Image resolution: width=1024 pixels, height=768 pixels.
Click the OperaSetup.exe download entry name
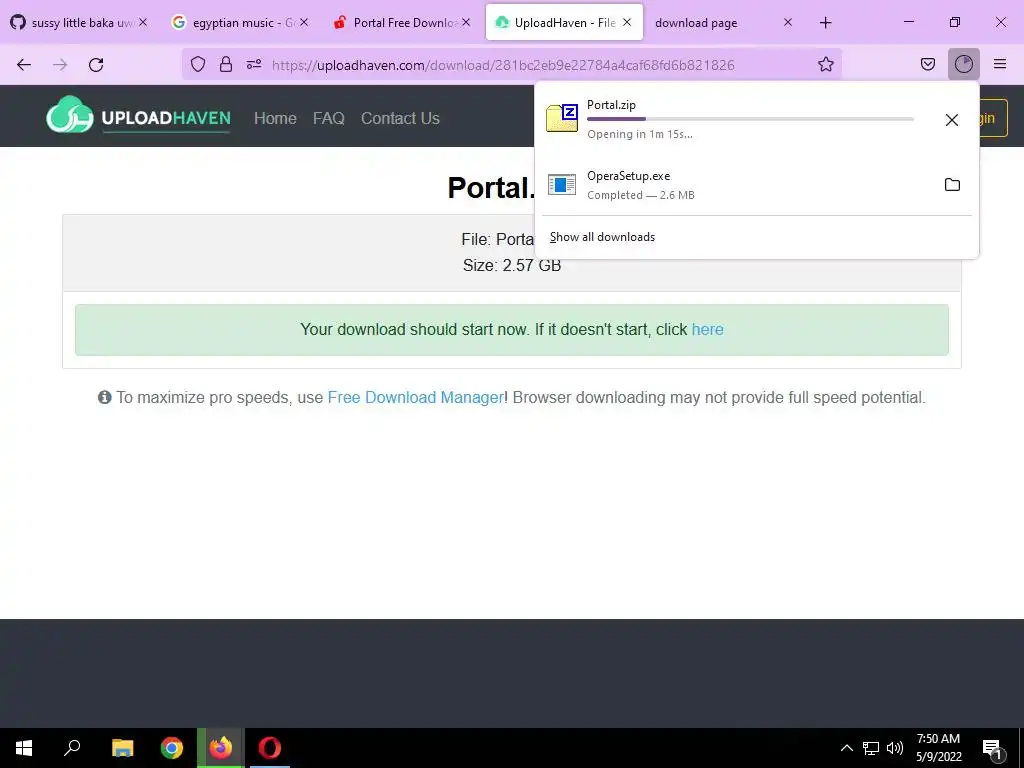point(628,176)
